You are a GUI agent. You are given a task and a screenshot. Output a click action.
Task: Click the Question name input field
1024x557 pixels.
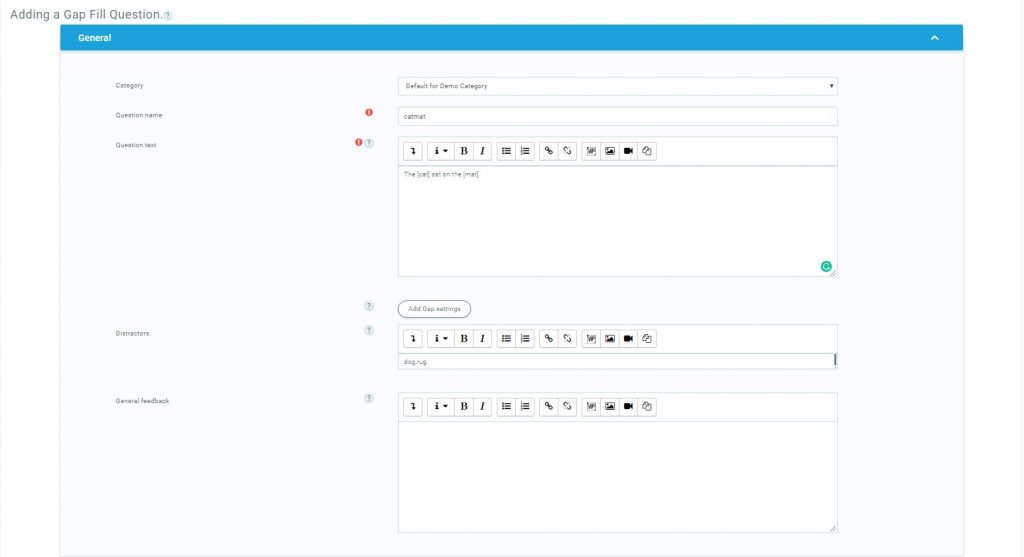[x=617, y=117]
